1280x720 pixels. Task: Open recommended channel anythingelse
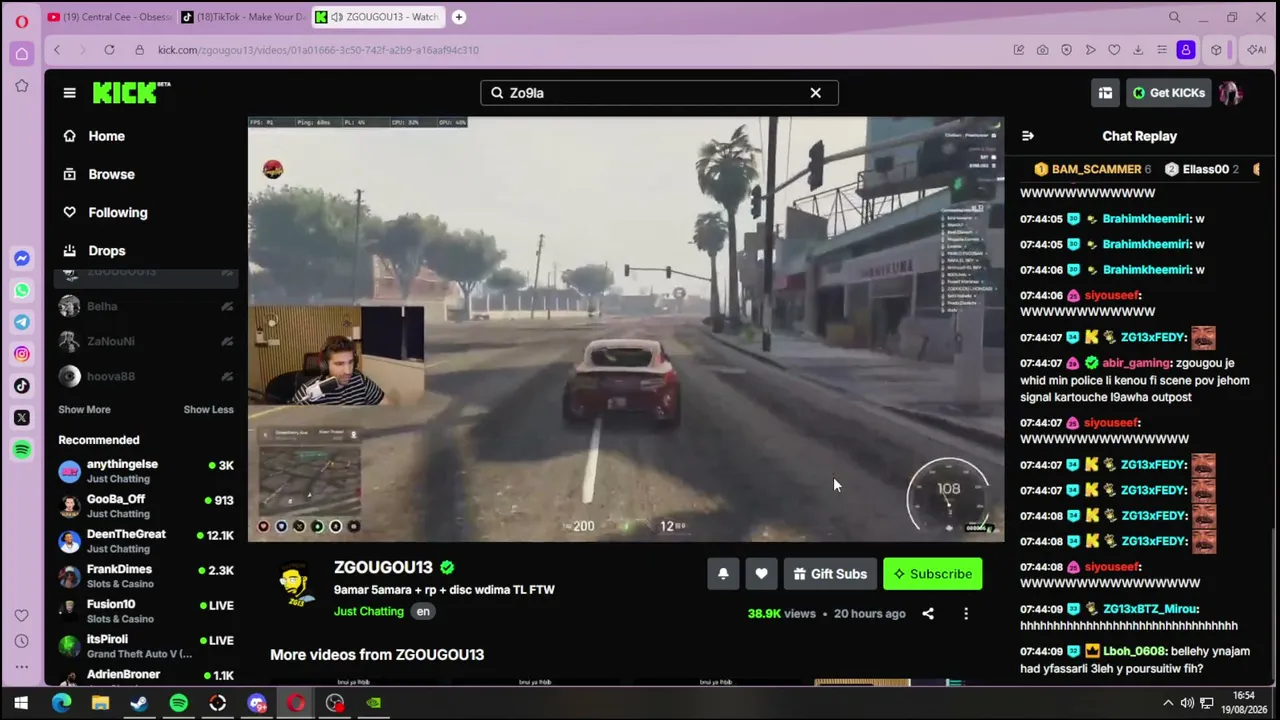146,471
